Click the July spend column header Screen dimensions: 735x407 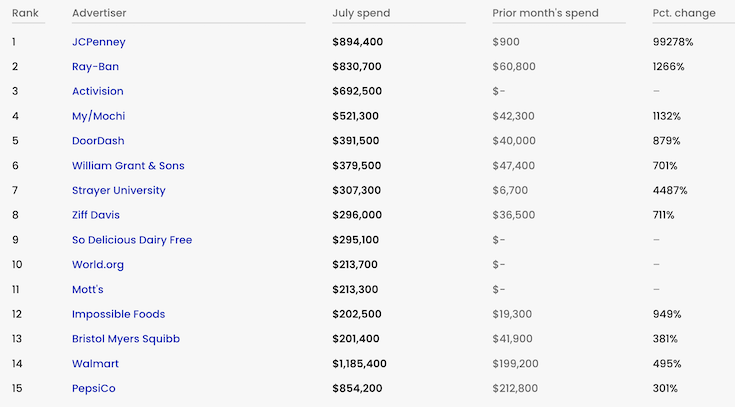point(361,13)
